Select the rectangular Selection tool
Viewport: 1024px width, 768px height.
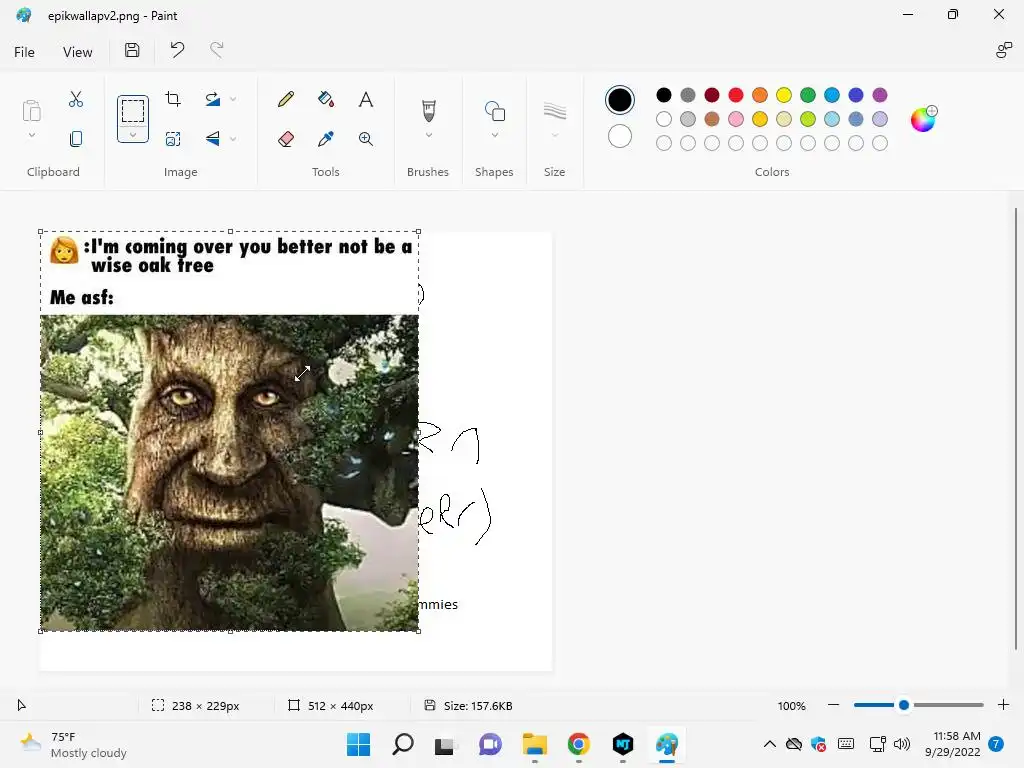coord(133,111)
